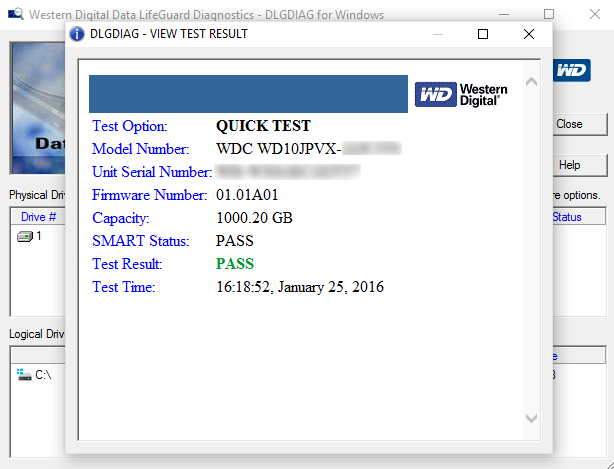Click capacity value 1000.20 GB

coord(254,218)
